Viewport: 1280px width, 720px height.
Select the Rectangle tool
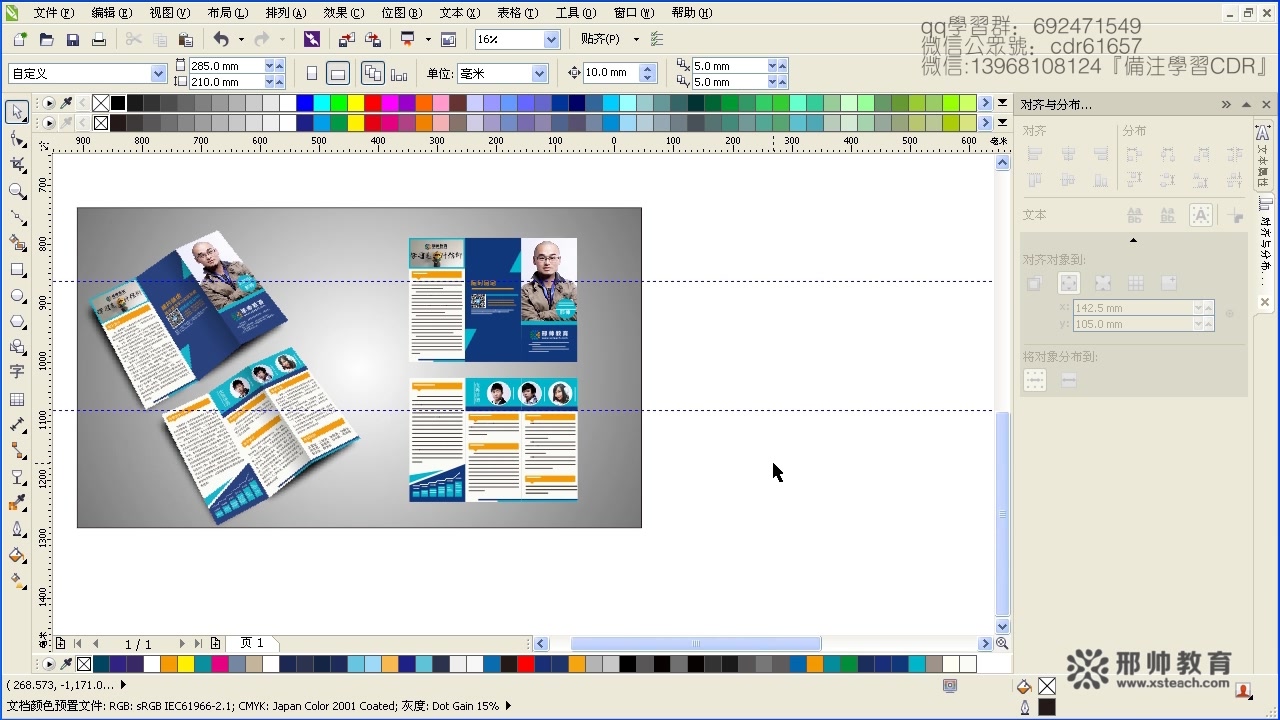coord(17,270)
